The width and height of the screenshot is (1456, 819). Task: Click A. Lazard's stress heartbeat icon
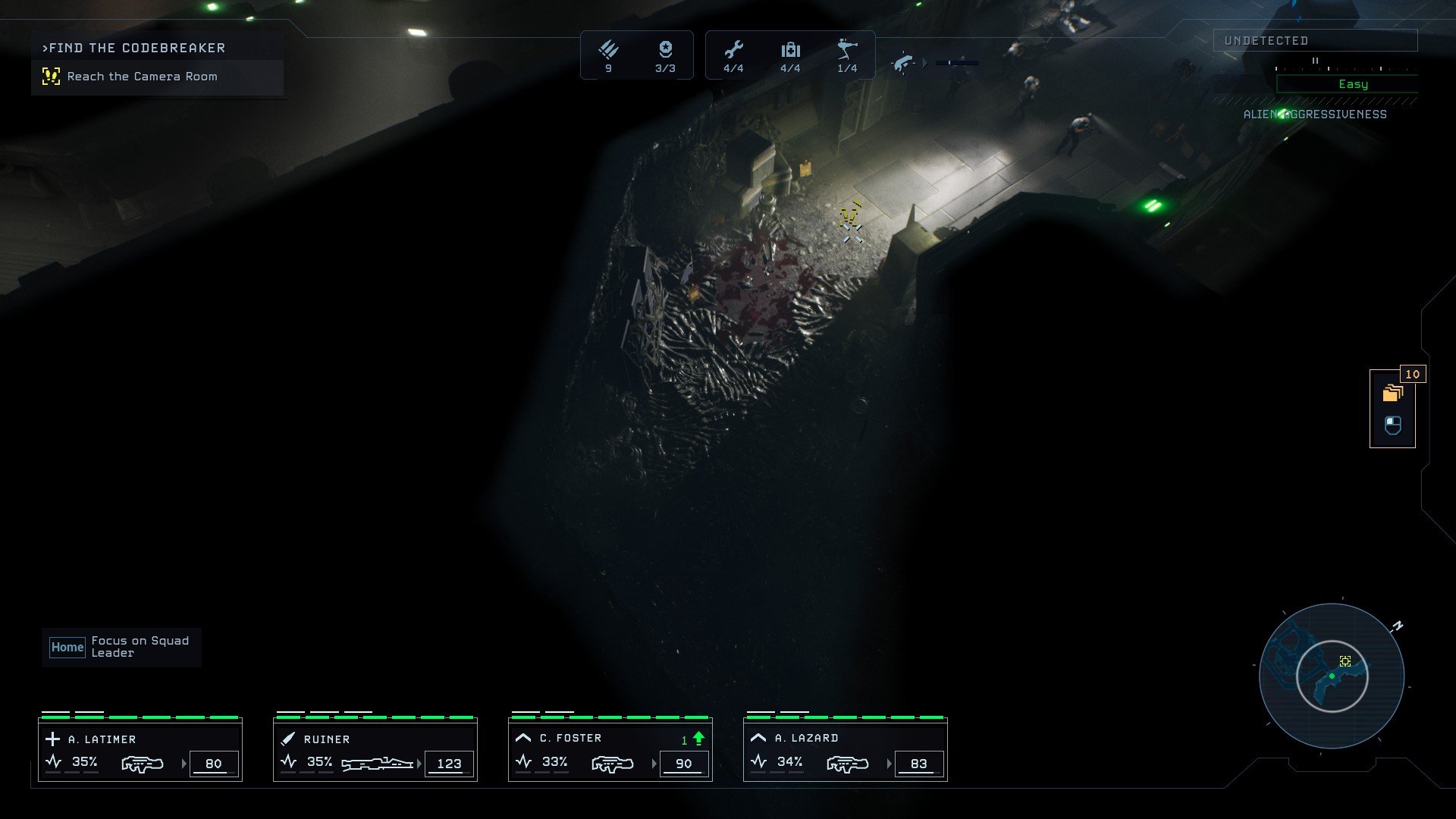[x=759, y=761]
